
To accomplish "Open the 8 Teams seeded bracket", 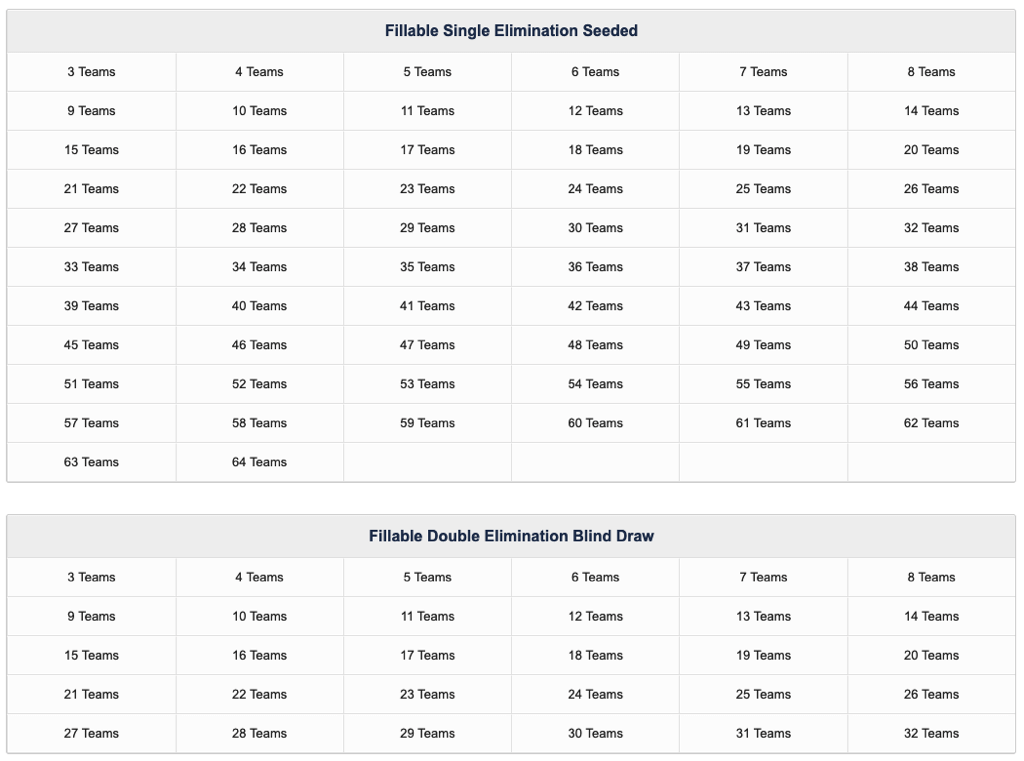I will click(931, 71).
